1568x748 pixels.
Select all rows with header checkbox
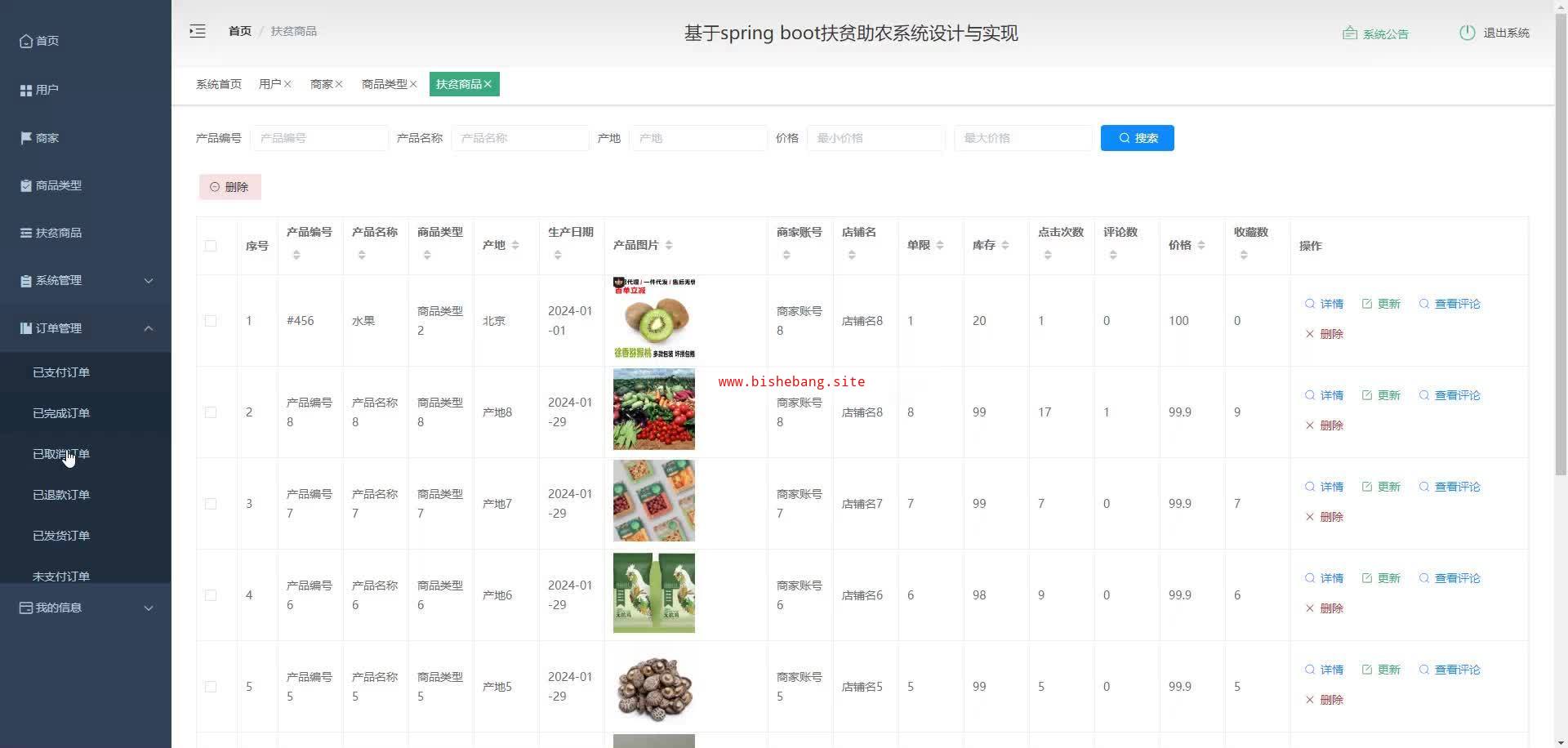211,246
